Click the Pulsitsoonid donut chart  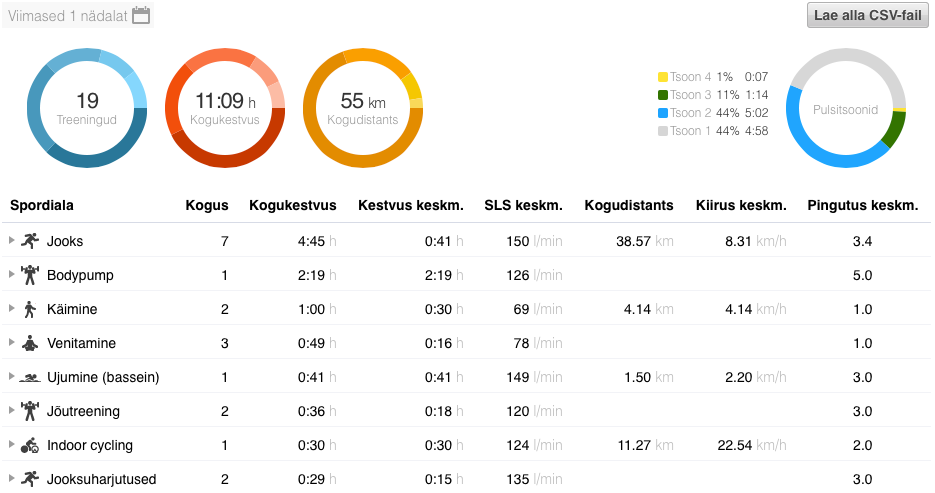(x=845, y=108)
